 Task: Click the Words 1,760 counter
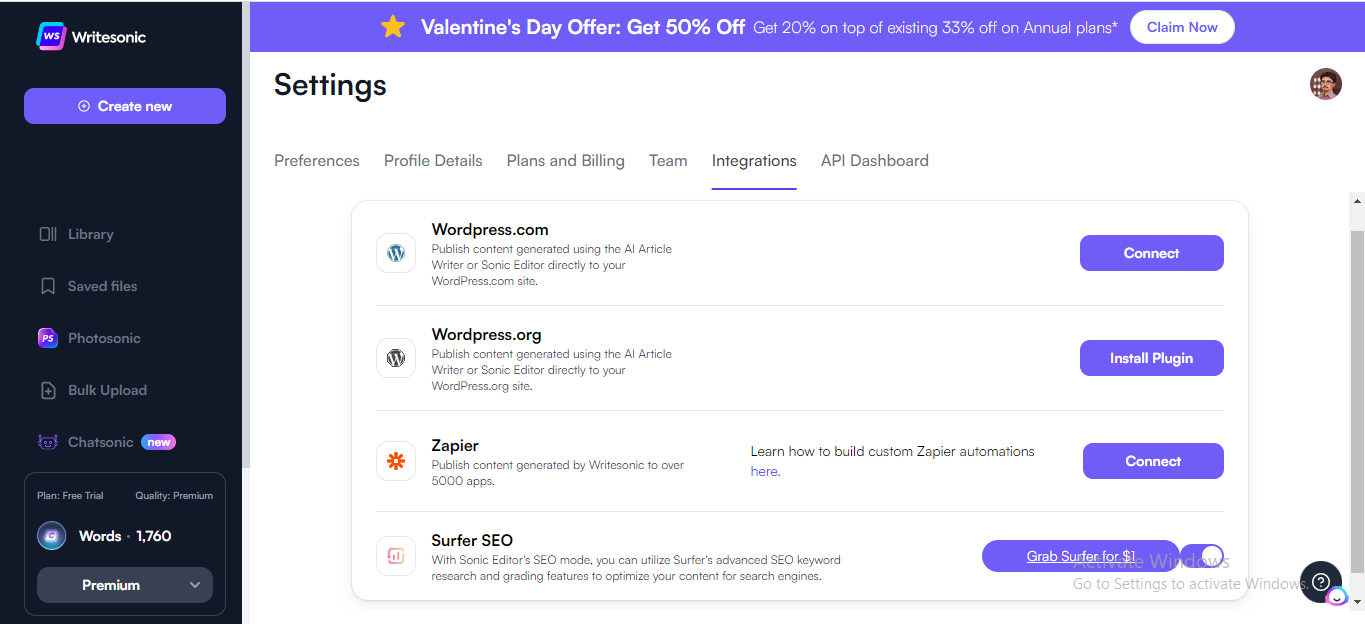click(x=125, y=536)
